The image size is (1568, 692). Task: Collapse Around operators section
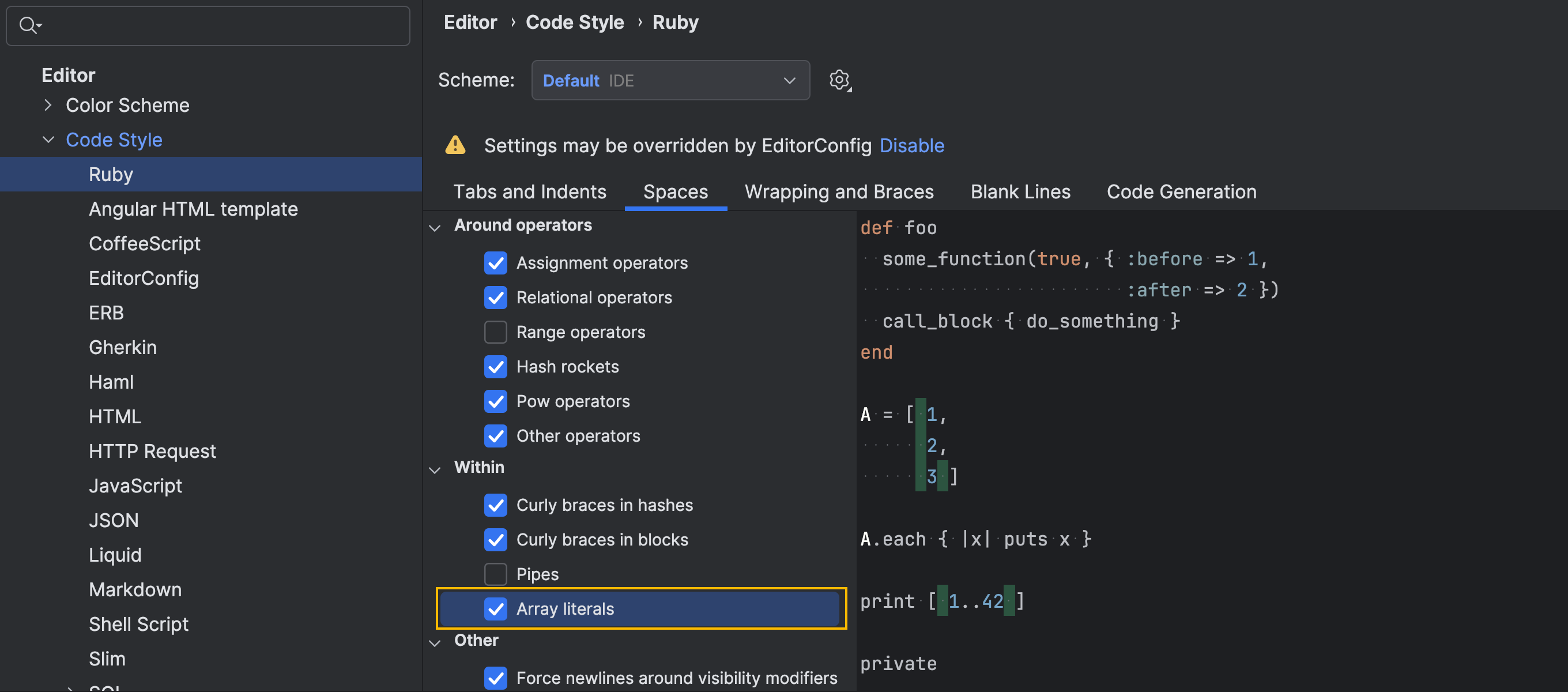point(435,228)
